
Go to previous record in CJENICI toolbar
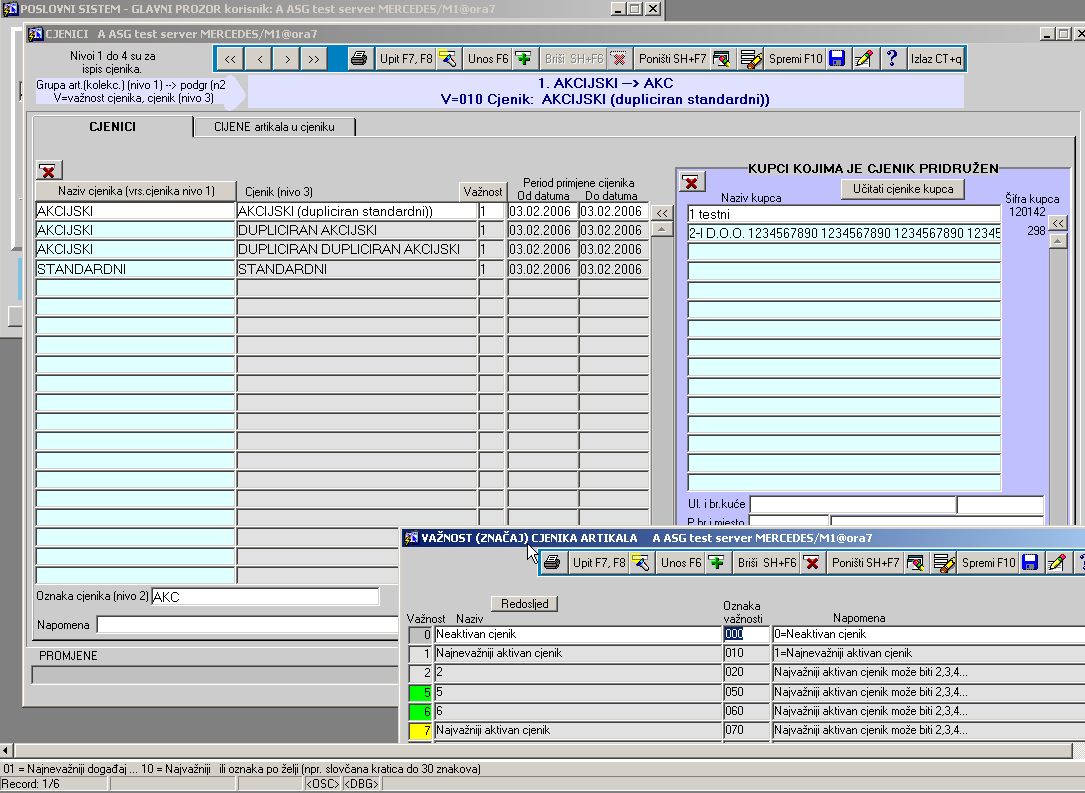259,60
